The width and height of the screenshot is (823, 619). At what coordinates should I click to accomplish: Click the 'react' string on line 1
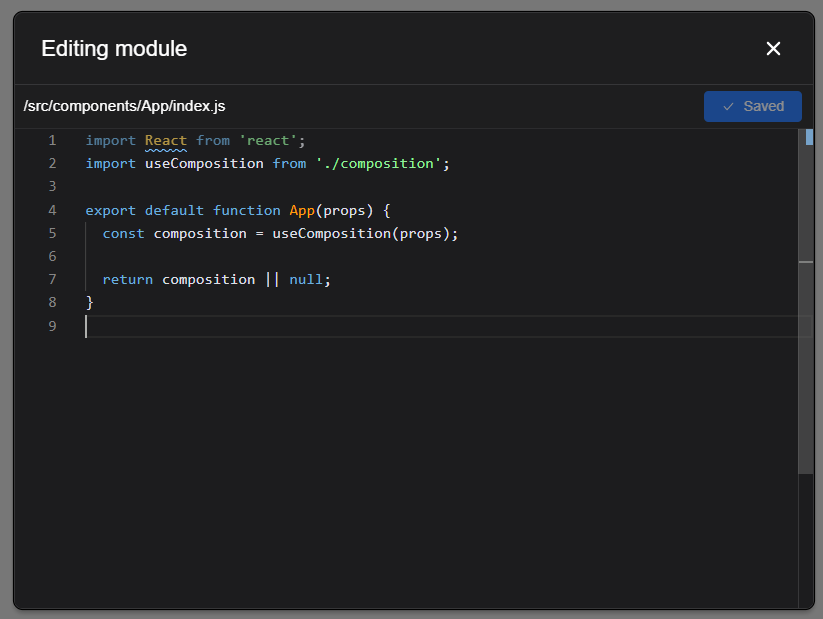[268, 141]
